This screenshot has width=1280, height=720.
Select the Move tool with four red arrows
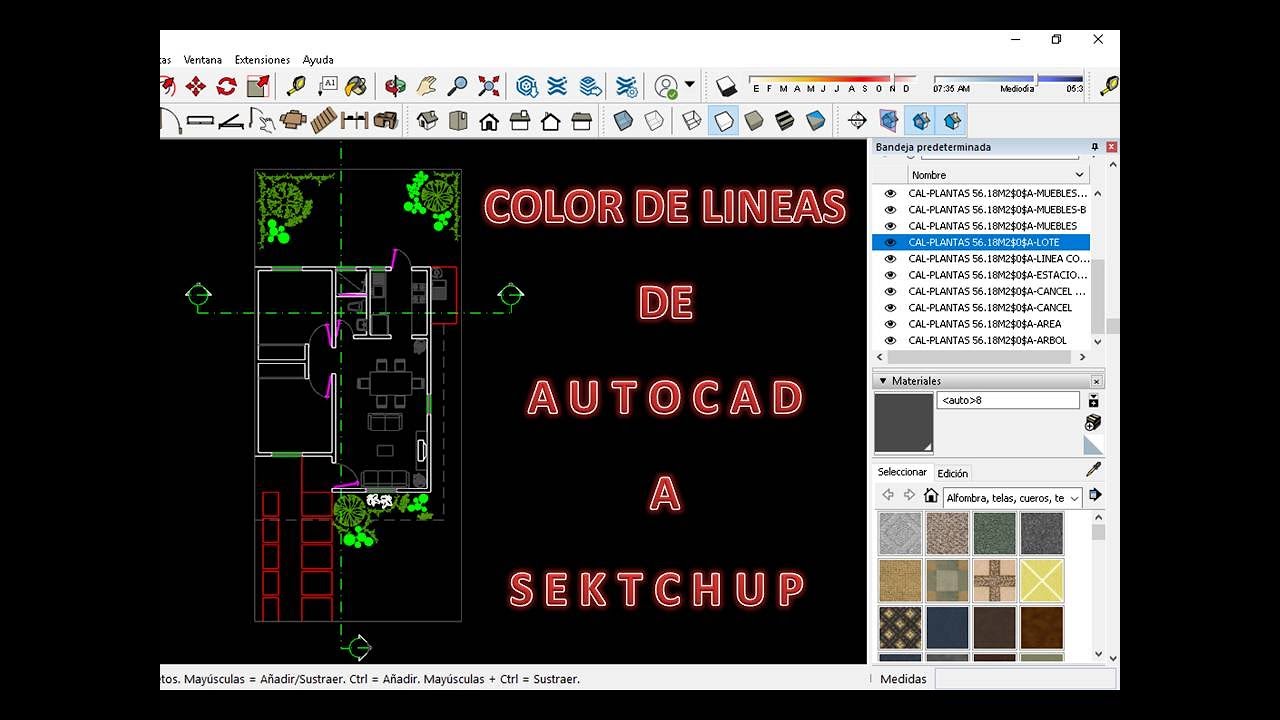pos(195,86)
